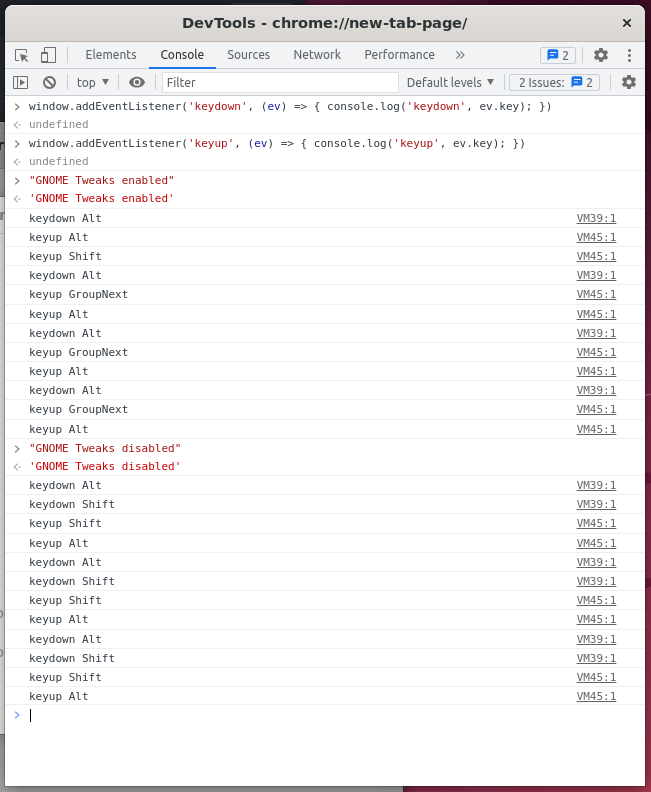
Task: Open VM45:1 link beside first keyup Shift
Action: tap(596, 257)
